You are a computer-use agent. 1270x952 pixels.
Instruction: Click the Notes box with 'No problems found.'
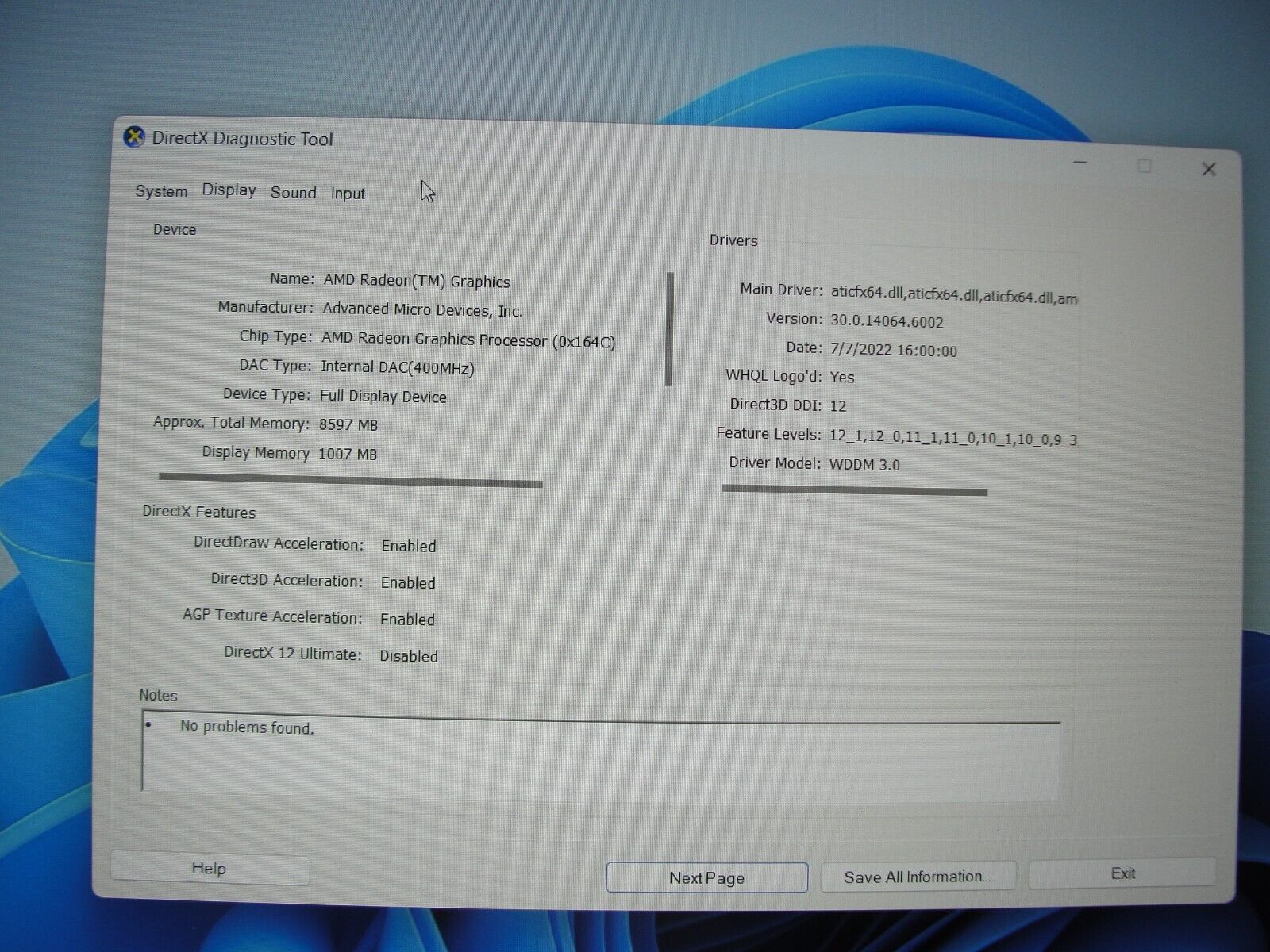tap(601, 754)
